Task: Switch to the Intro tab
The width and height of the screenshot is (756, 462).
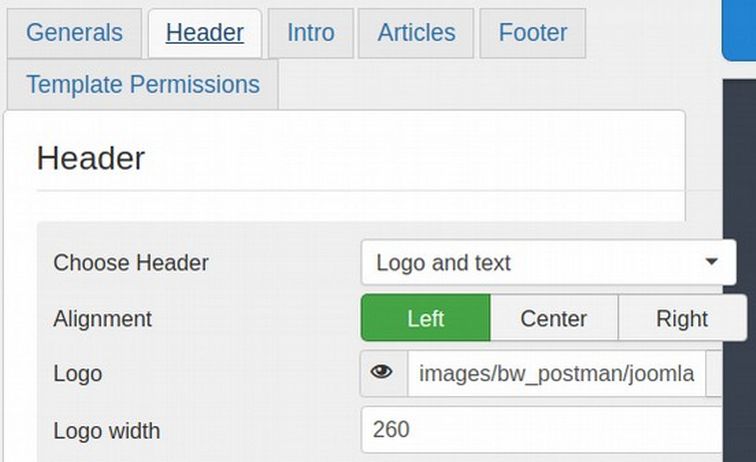Action: [x=310, y=33]
